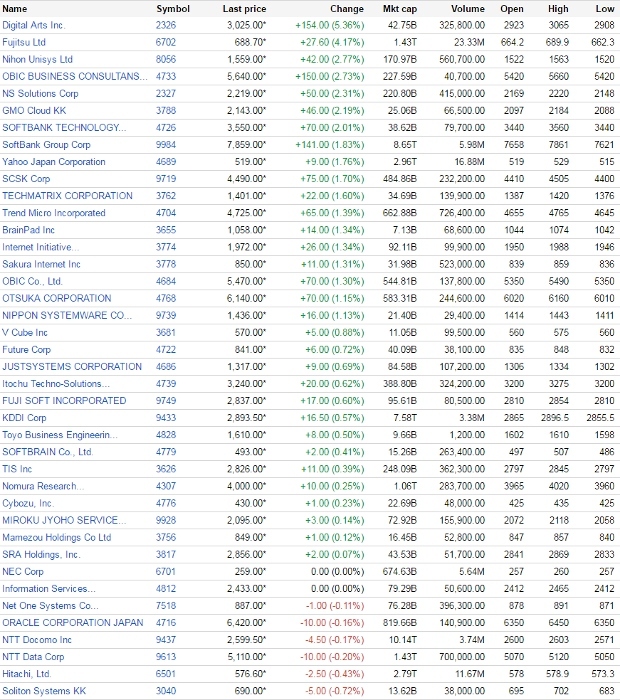Select Nomura Research last price 4,000.00
The width and height of the screenshot is (620, 700).
tap(246, 486)
